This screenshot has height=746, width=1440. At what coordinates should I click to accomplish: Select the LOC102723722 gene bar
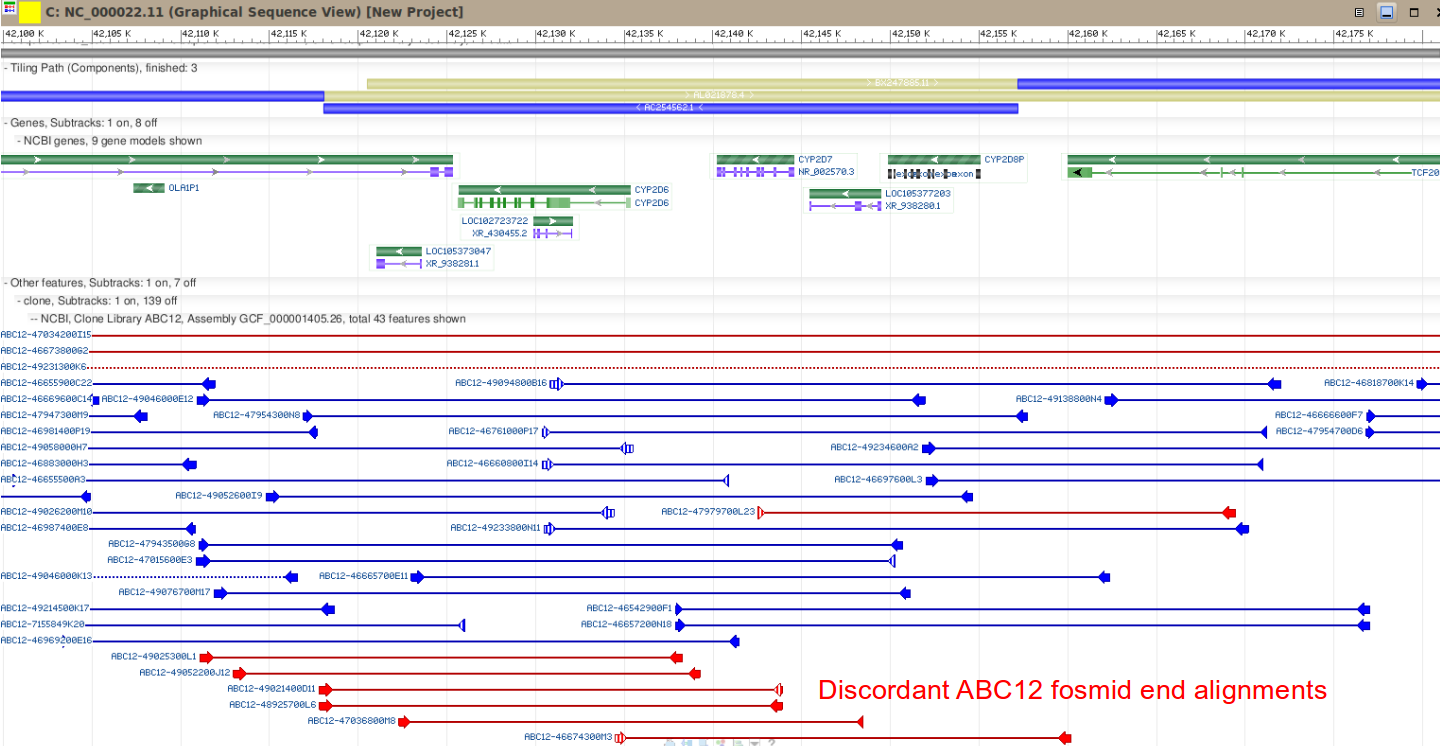(x=553, y=221)
